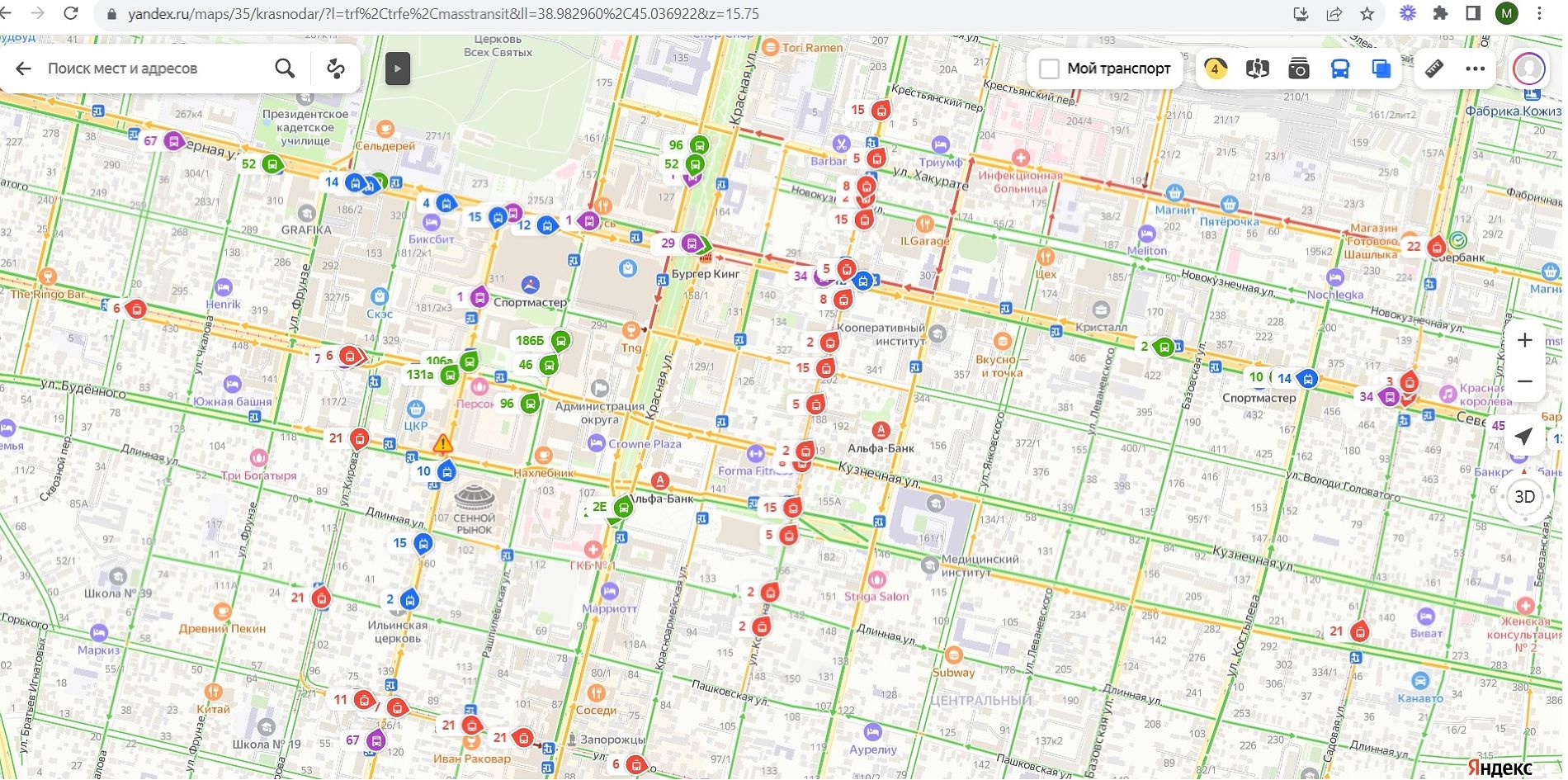Open the three-dots more menu
The width and height of the screenshot is (1568, 780).
click(x=1476, y=69)
